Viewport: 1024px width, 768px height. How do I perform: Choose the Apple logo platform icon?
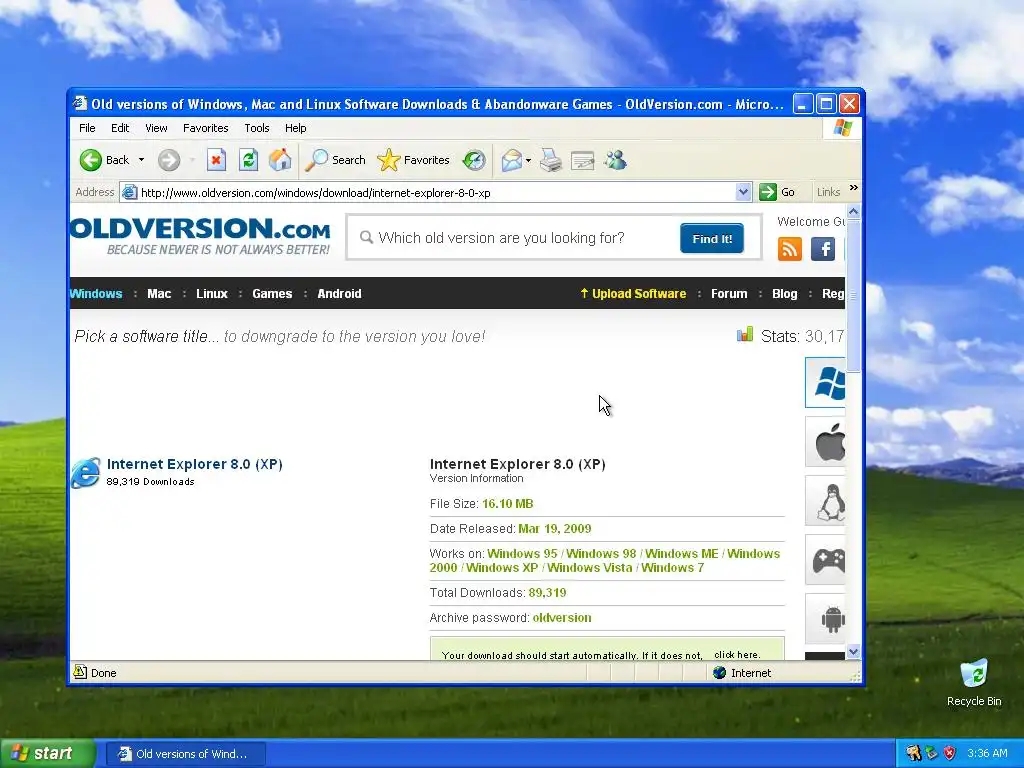tap(825, 442)
